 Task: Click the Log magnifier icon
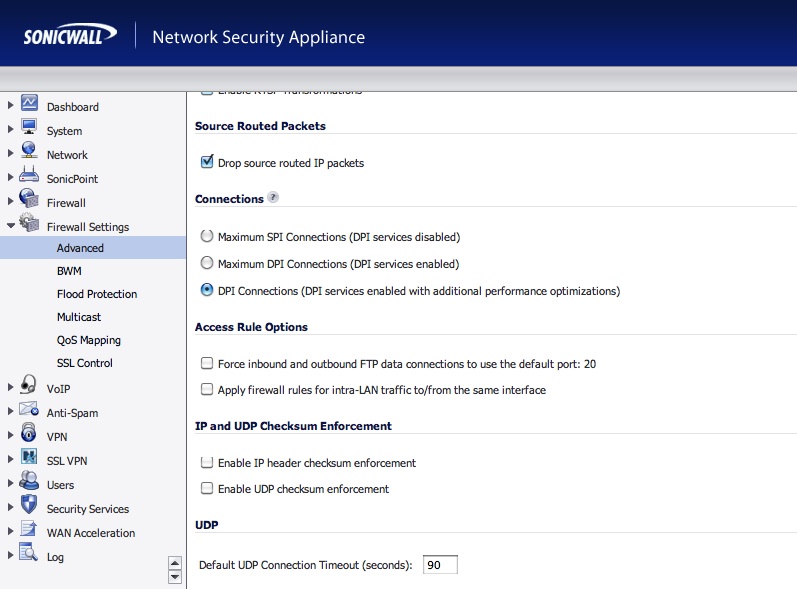tap(28, 552)
